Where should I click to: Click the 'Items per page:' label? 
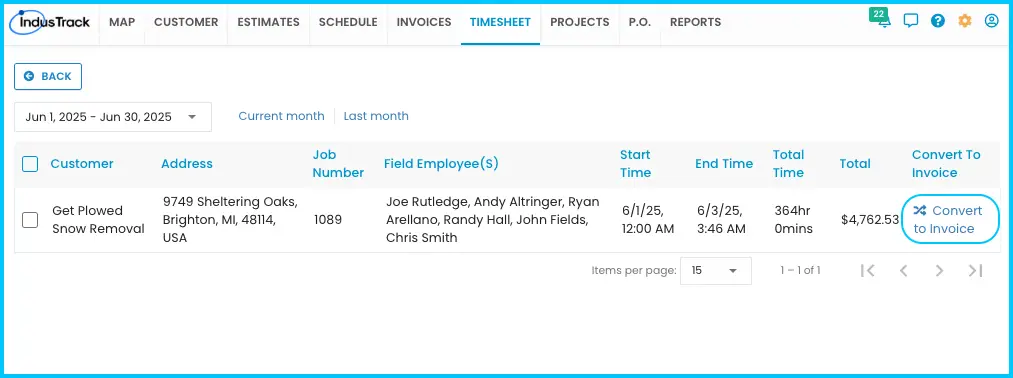coord(634,271)
